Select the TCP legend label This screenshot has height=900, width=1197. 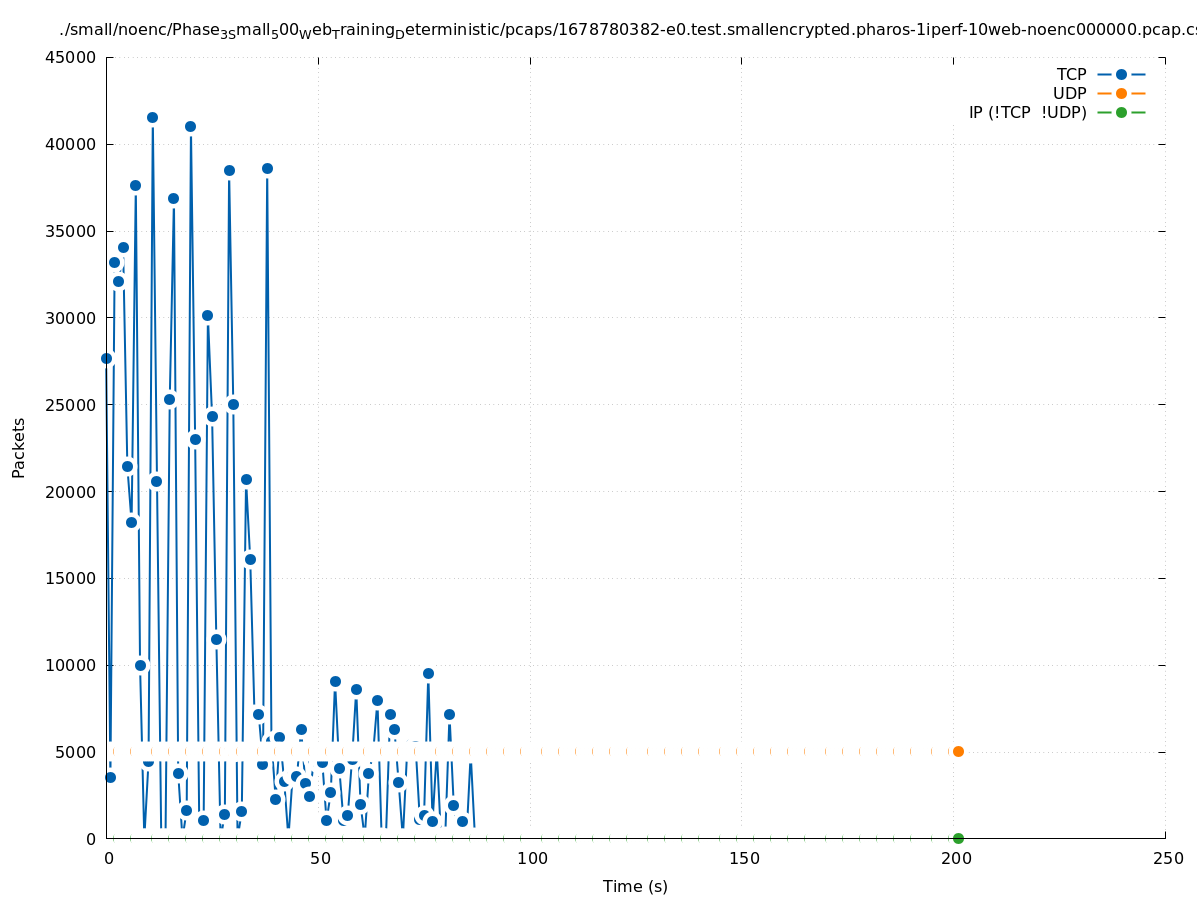coord(1071,75)
